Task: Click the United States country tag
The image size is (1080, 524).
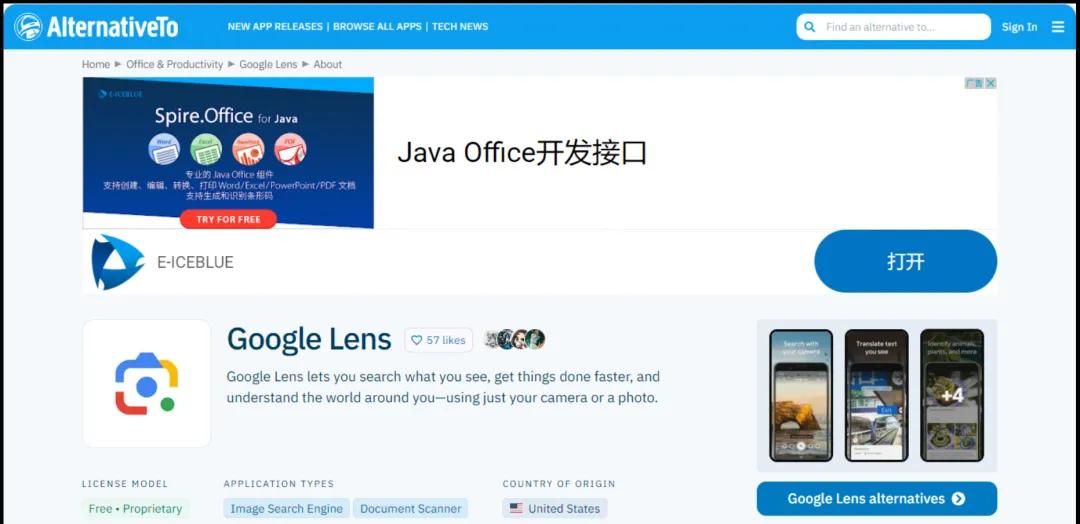Action: [554, 508]
